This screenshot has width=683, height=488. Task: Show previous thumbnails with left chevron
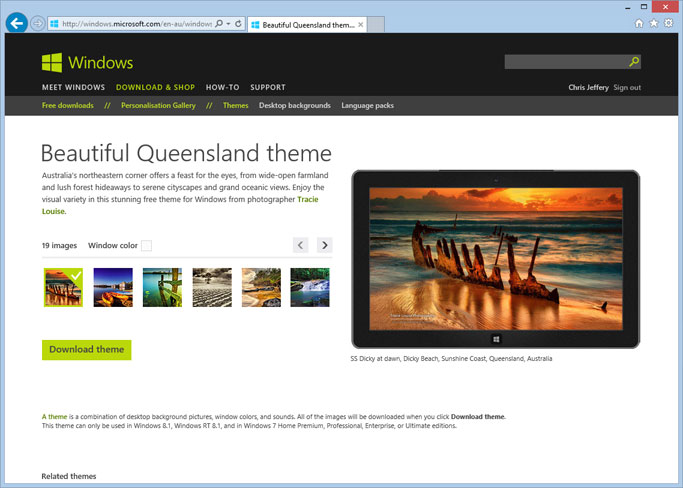tap(300, 245)
